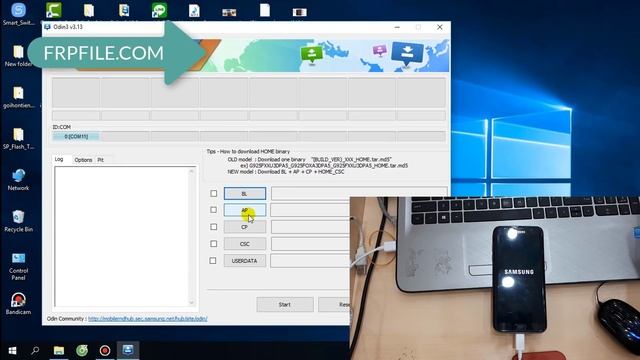Open the Camtasia desktop shortcut
640x360 pixels.
[53, 10]
